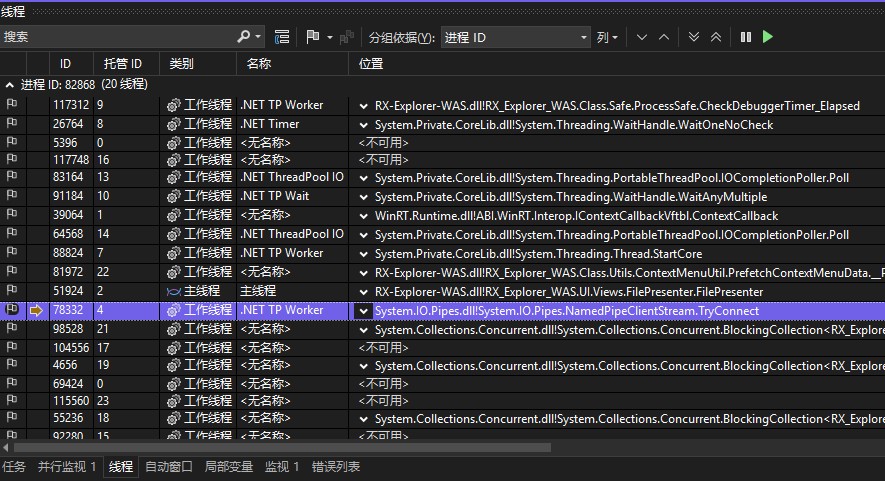885x481 pixels.
Task: Toggle flag on .NET Timer thread 26764
Action: pyautogui.click(x=12, y=124)
